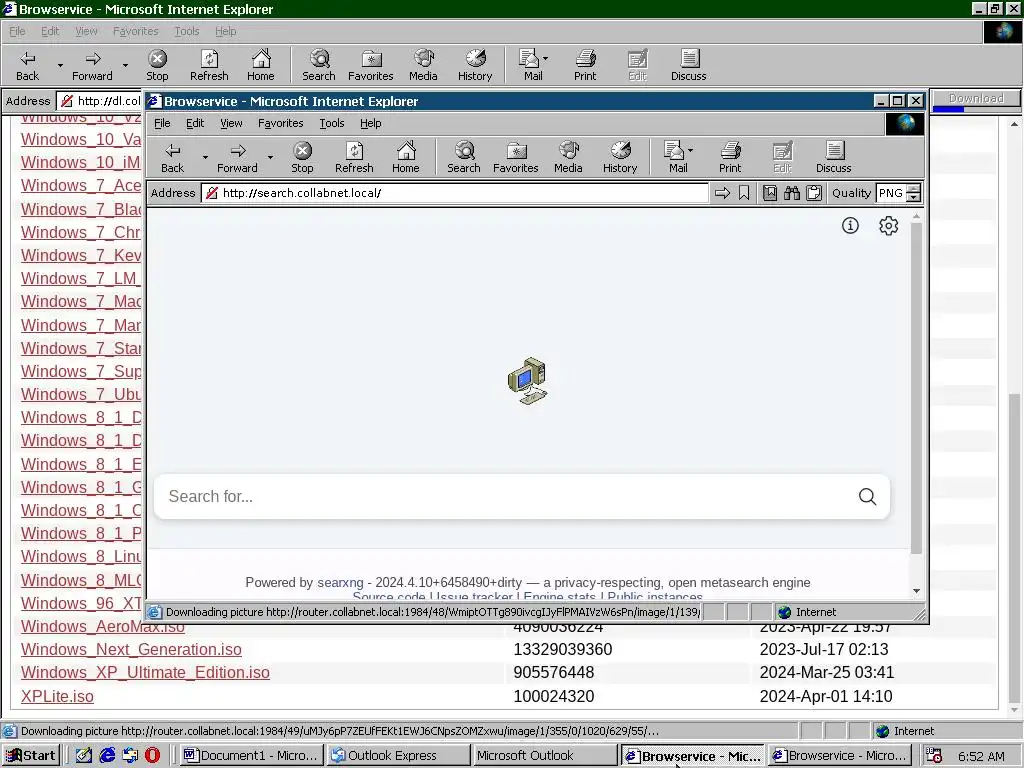The width and height of the screenshot is (1024, 768).
Task: Click the binoculars find icon
Action: pyautogui.click(x=792, y=193)
